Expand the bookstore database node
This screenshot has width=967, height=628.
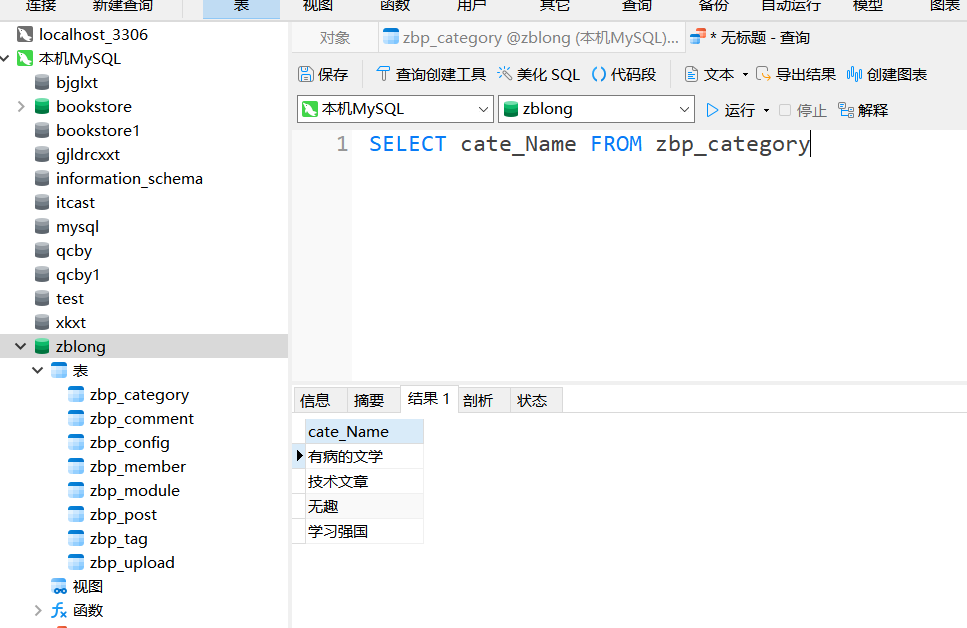[x=21, y=106]
